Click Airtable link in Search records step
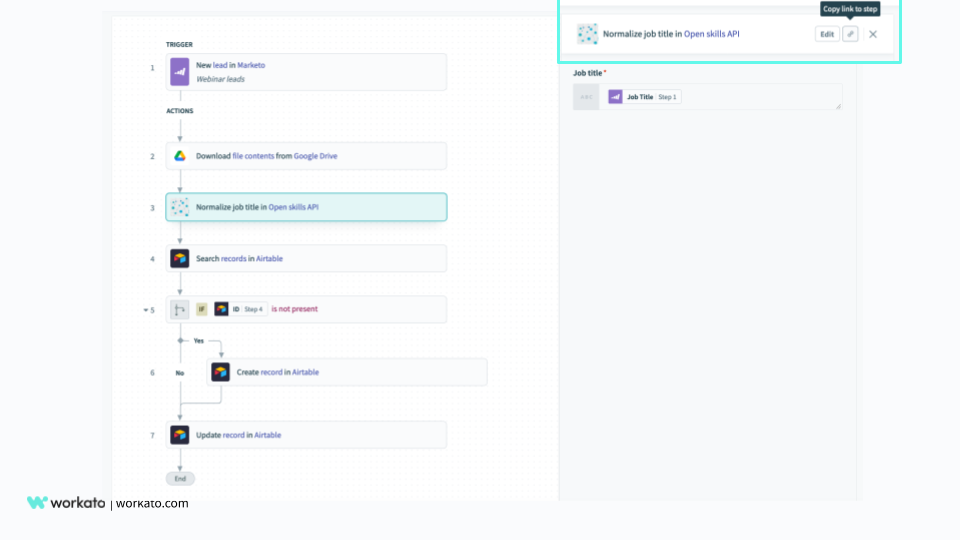This screenshot has width=960, height=540. 269,258
